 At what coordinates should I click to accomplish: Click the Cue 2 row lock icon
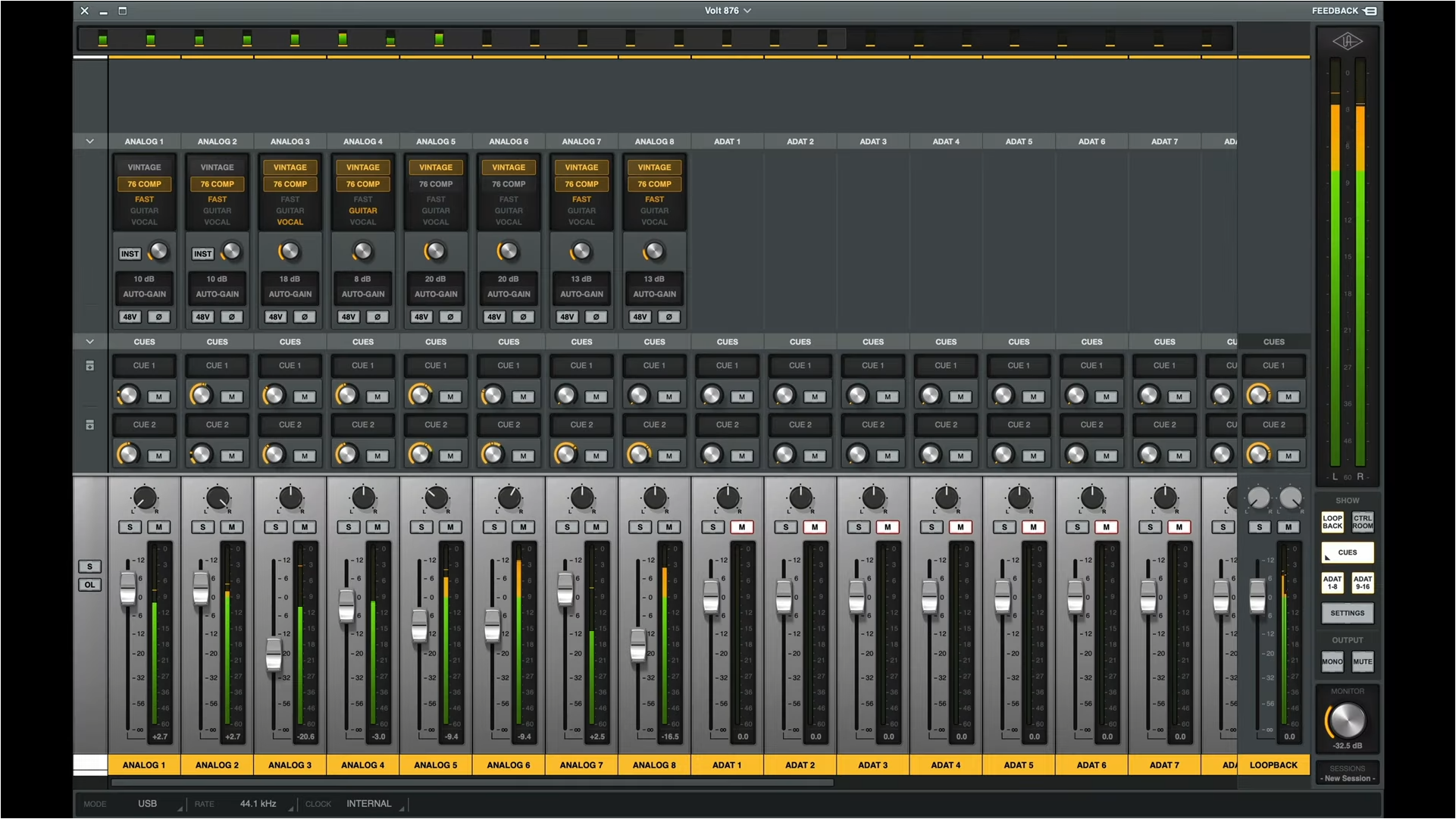[x=89, y=425]
